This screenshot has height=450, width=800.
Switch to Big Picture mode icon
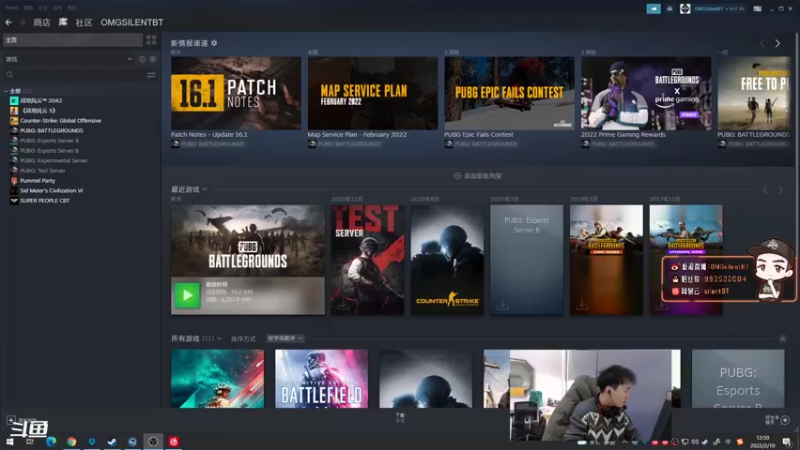click(x=758, y=9)
